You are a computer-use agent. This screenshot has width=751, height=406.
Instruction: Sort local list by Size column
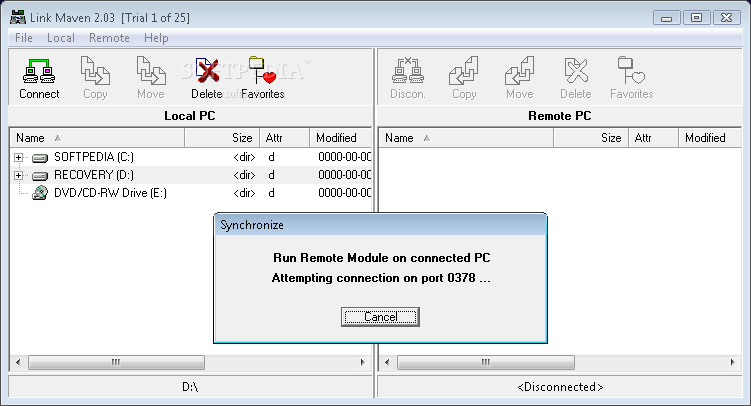pyautogui.click(x=222, y=138)
